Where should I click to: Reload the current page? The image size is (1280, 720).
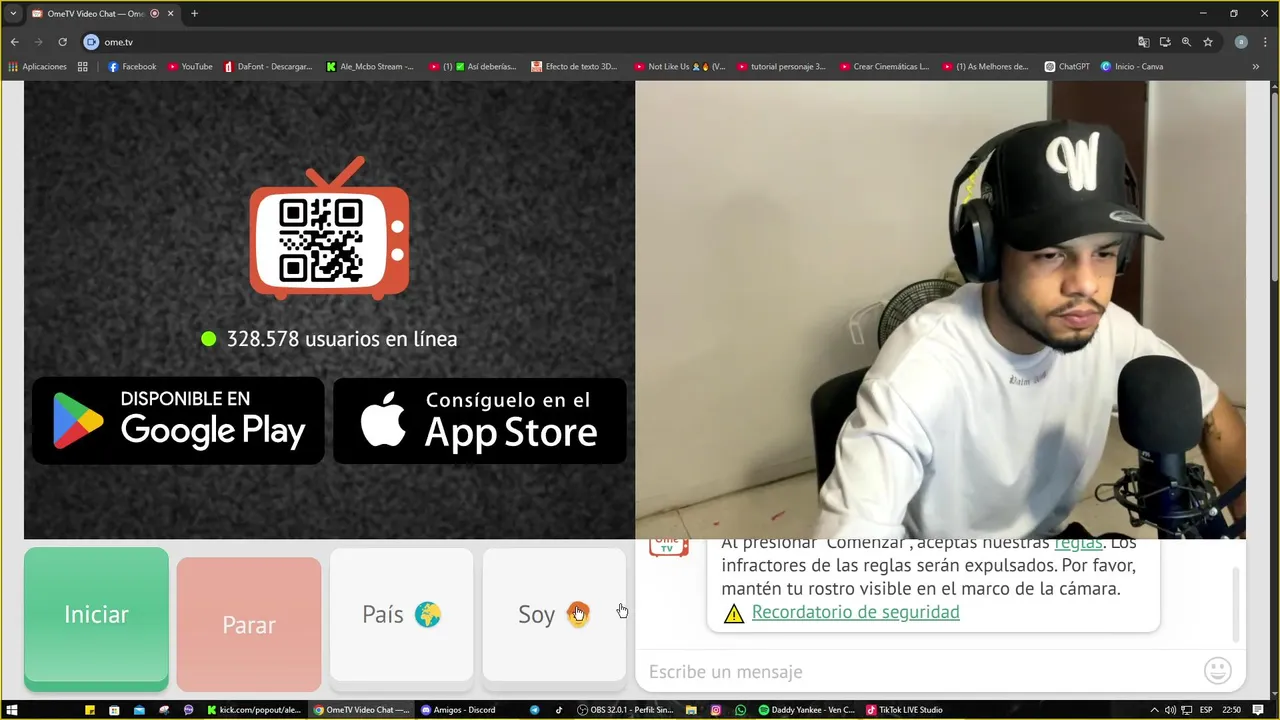[62, 42]
